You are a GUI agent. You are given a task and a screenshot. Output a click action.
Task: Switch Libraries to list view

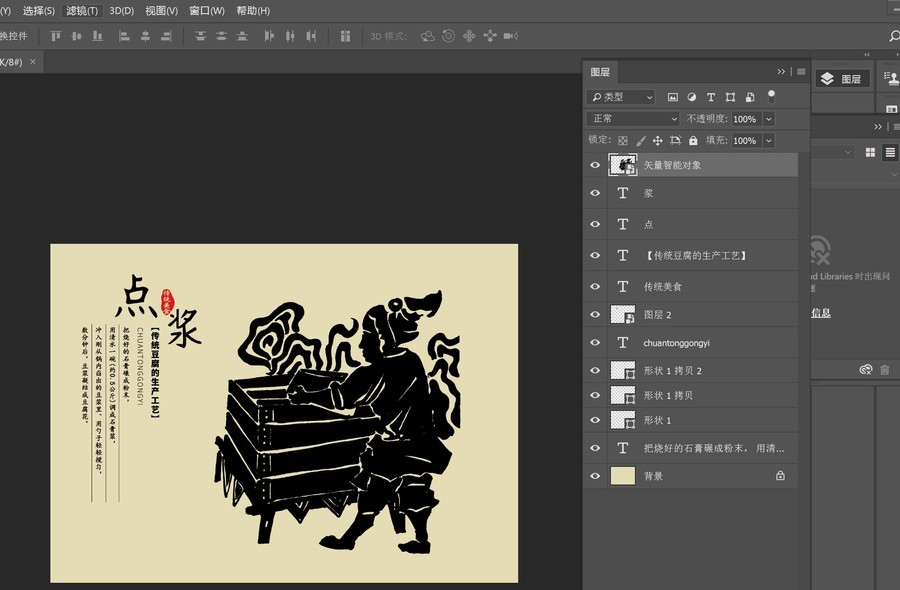(x=890, y=152)
